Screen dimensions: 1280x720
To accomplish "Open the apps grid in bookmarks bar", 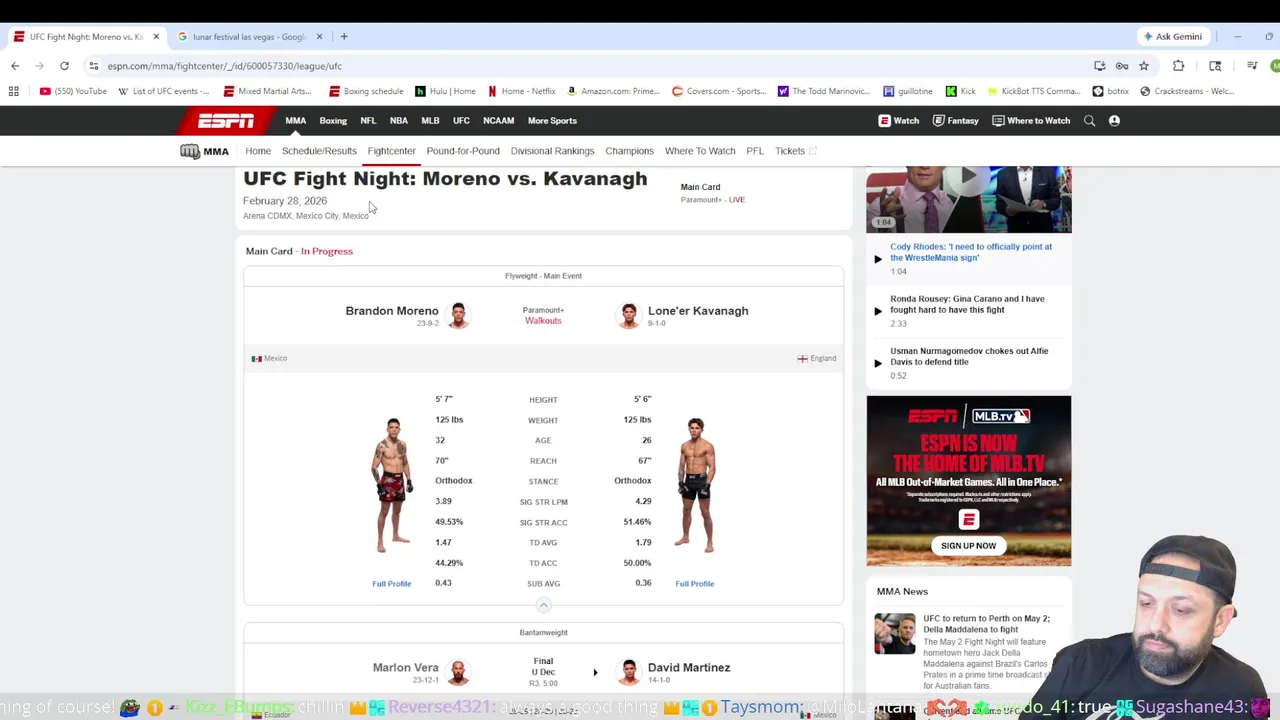I will point(14,91).
